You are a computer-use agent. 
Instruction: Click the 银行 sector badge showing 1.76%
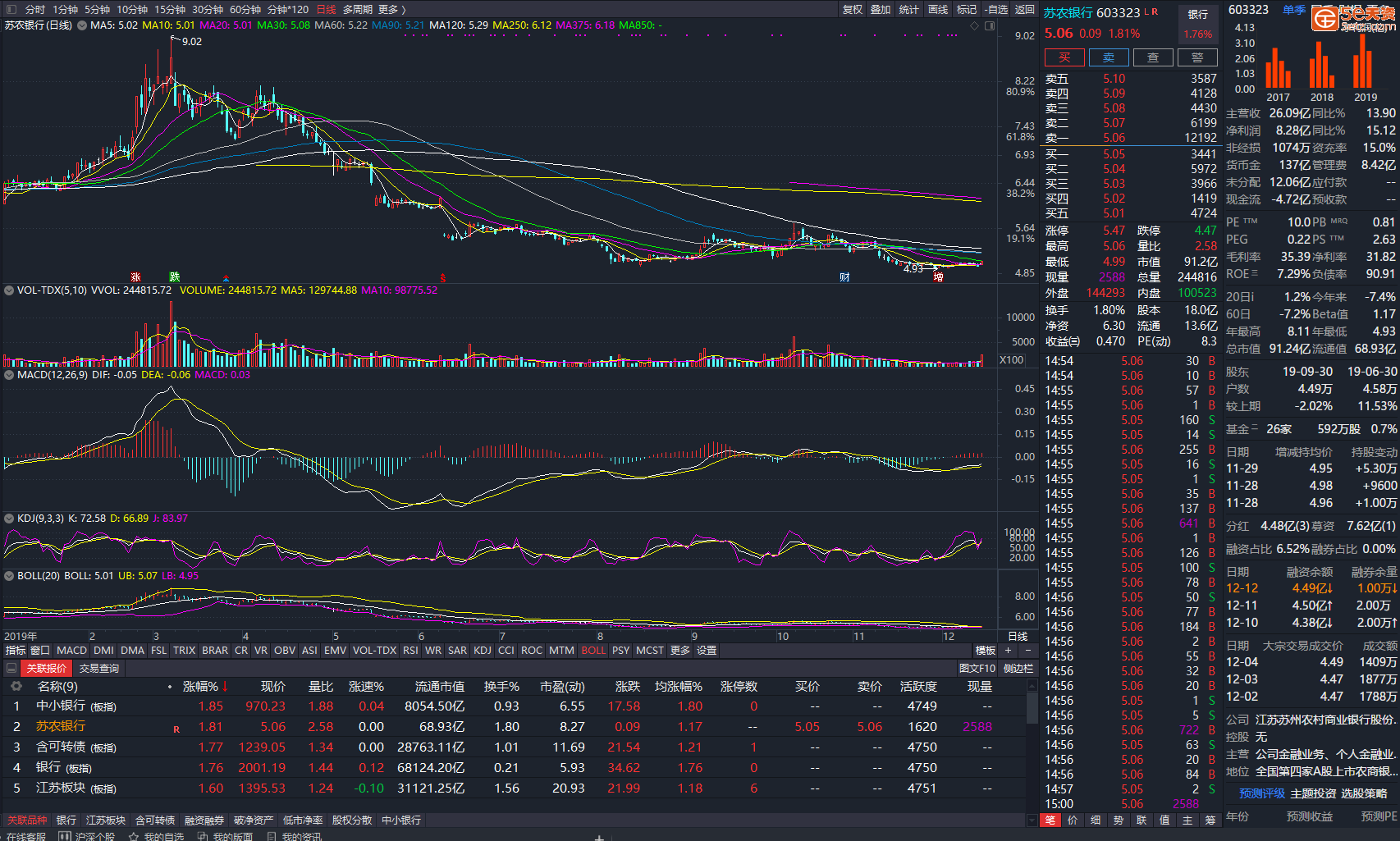[1198, 24]
